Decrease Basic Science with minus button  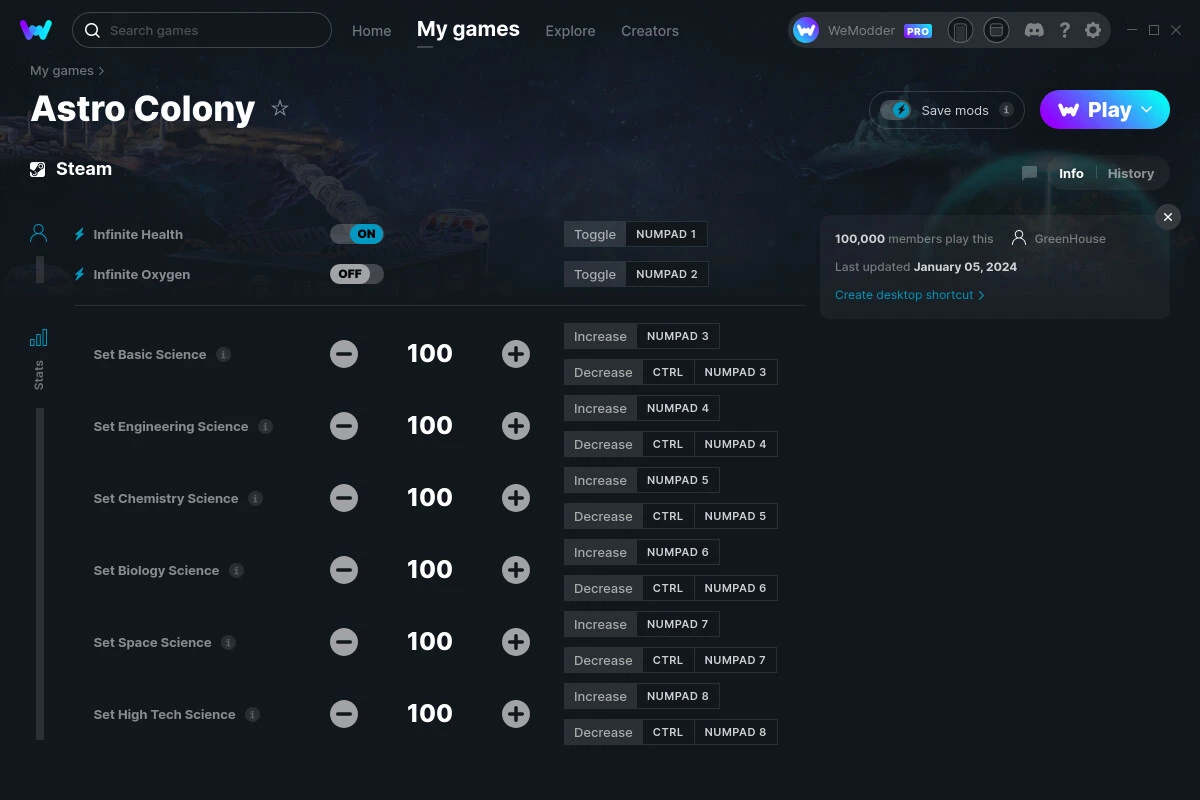[x=344, y=354]
